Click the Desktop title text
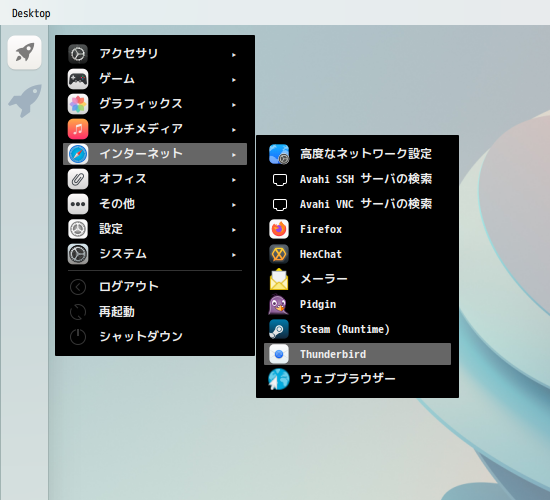Screen dimensions: 550x500 (31, 13)
